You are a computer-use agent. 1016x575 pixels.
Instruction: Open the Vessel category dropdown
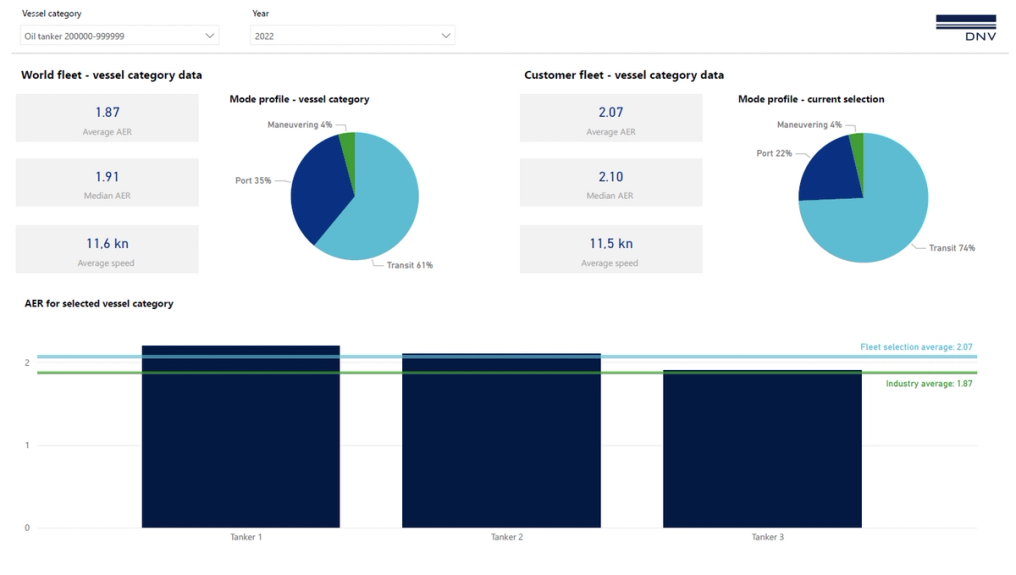click(x=119, y=36)
